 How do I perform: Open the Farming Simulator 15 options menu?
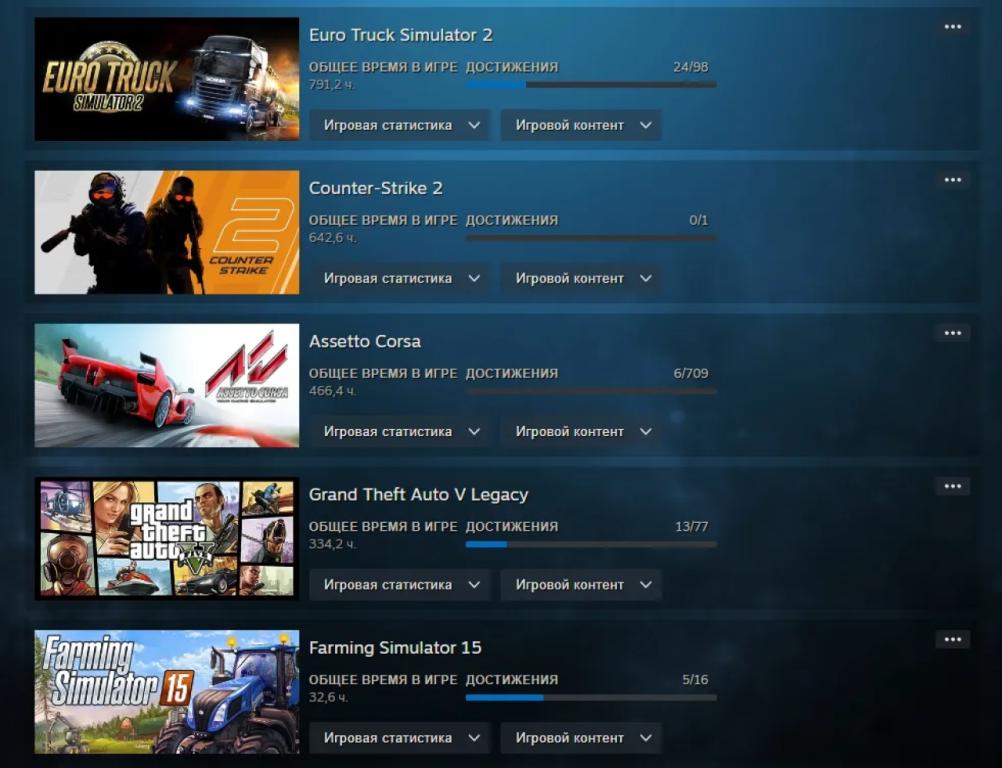coord(951,638)
